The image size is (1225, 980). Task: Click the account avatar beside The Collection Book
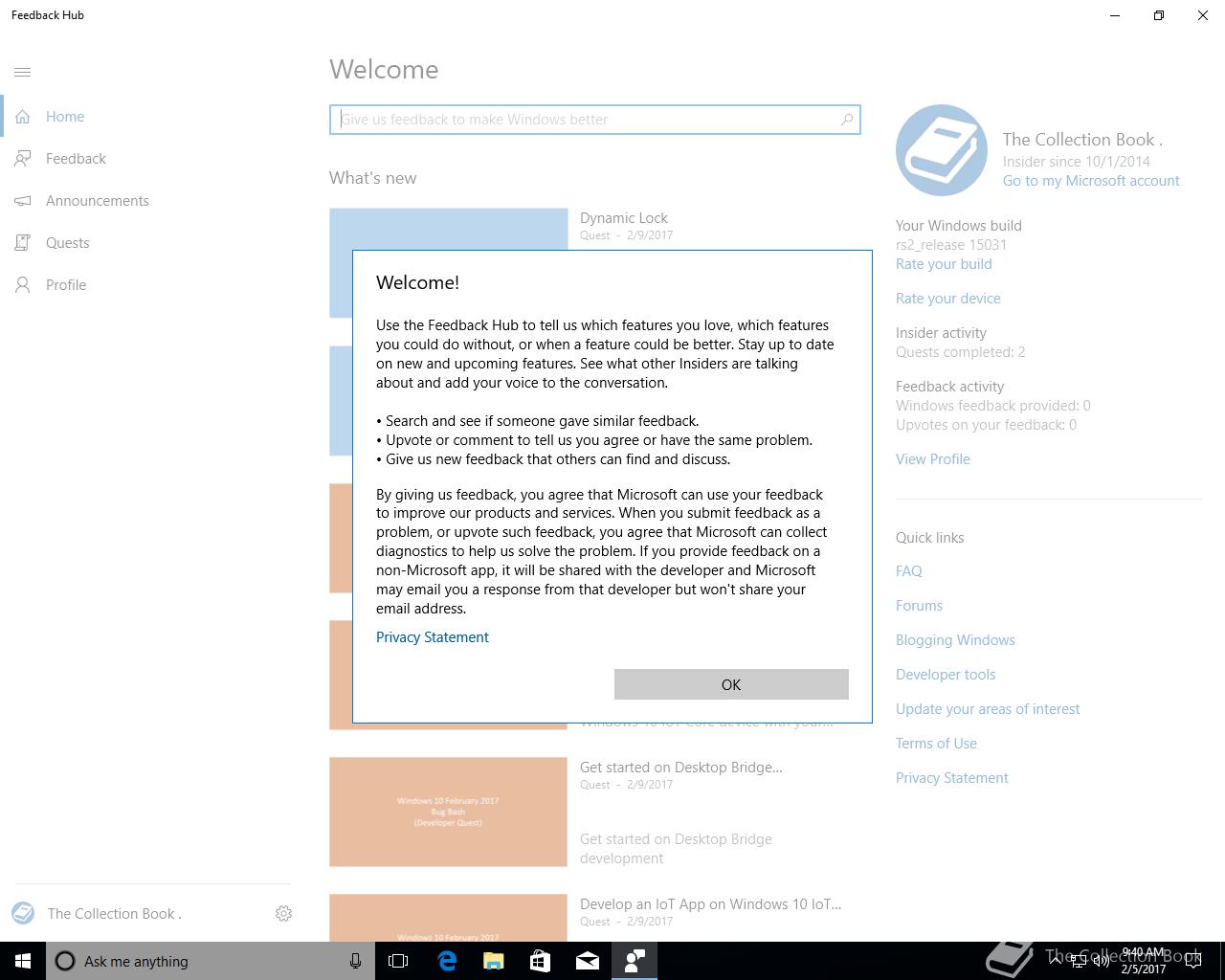(x=23, y=913)
